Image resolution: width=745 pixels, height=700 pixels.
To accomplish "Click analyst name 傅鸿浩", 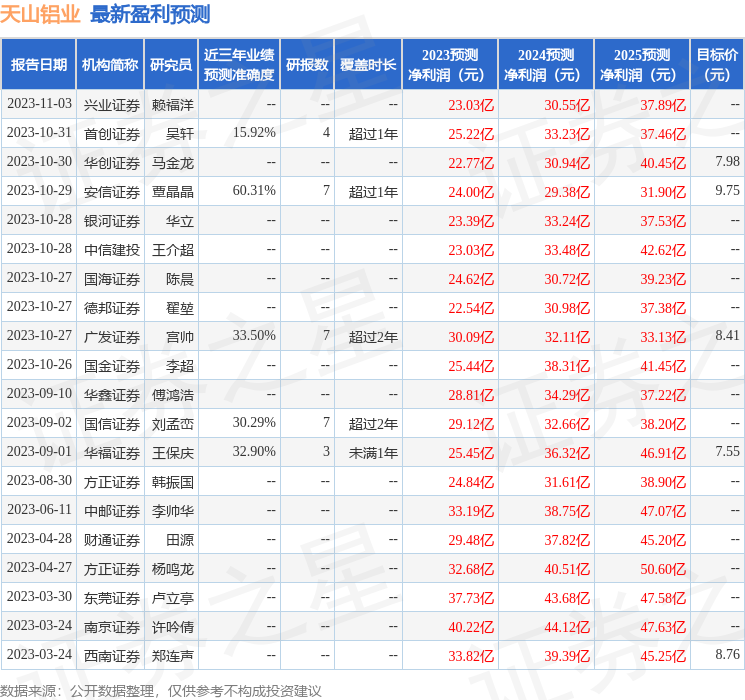I will click(x=172, y=395).
